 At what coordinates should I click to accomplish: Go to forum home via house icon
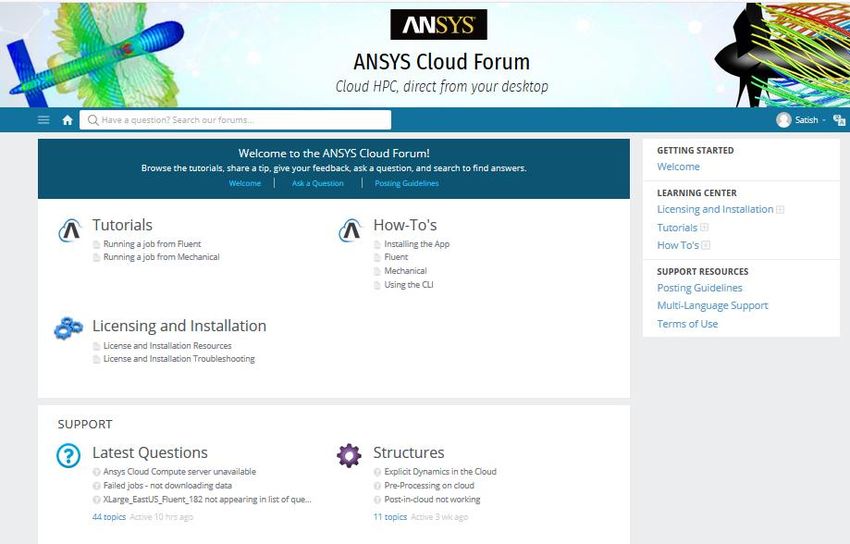tap(67, 120)
